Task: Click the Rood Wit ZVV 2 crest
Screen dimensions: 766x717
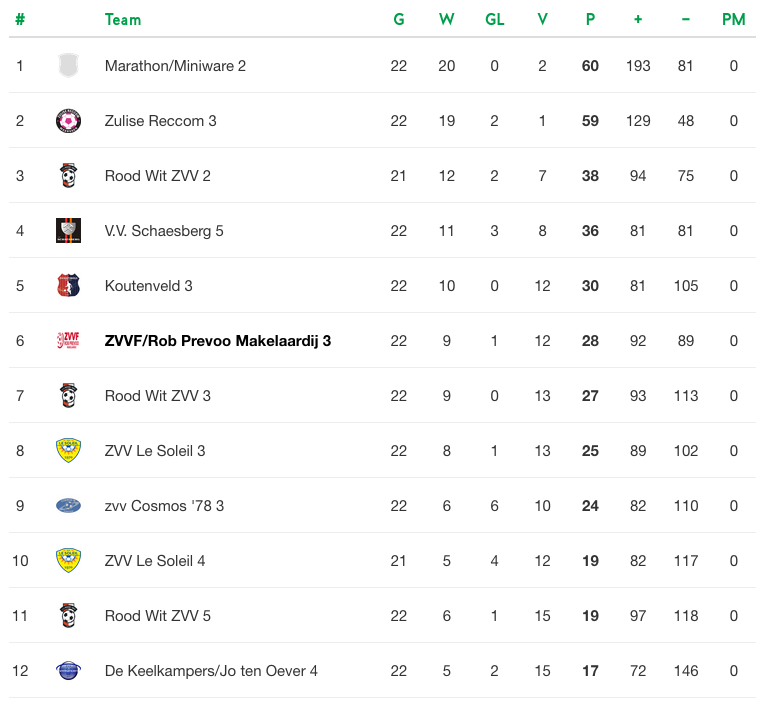Action: point(68,176)
